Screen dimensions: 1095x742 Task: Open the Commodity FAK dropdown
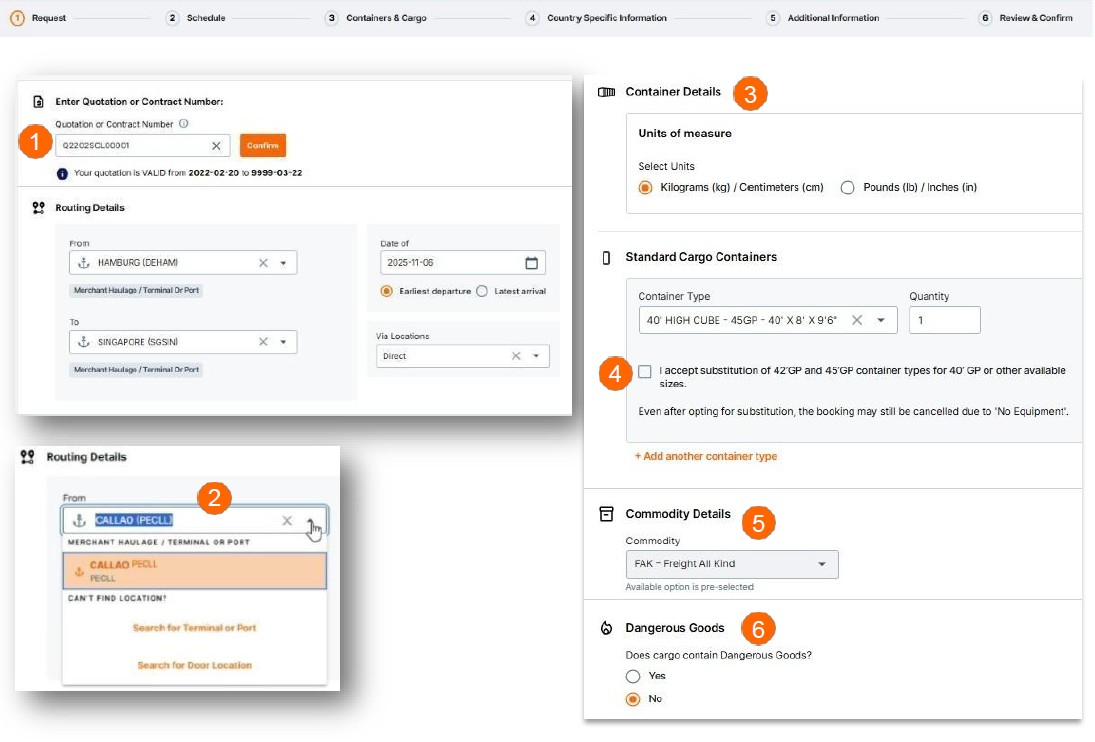coord(822,564)
